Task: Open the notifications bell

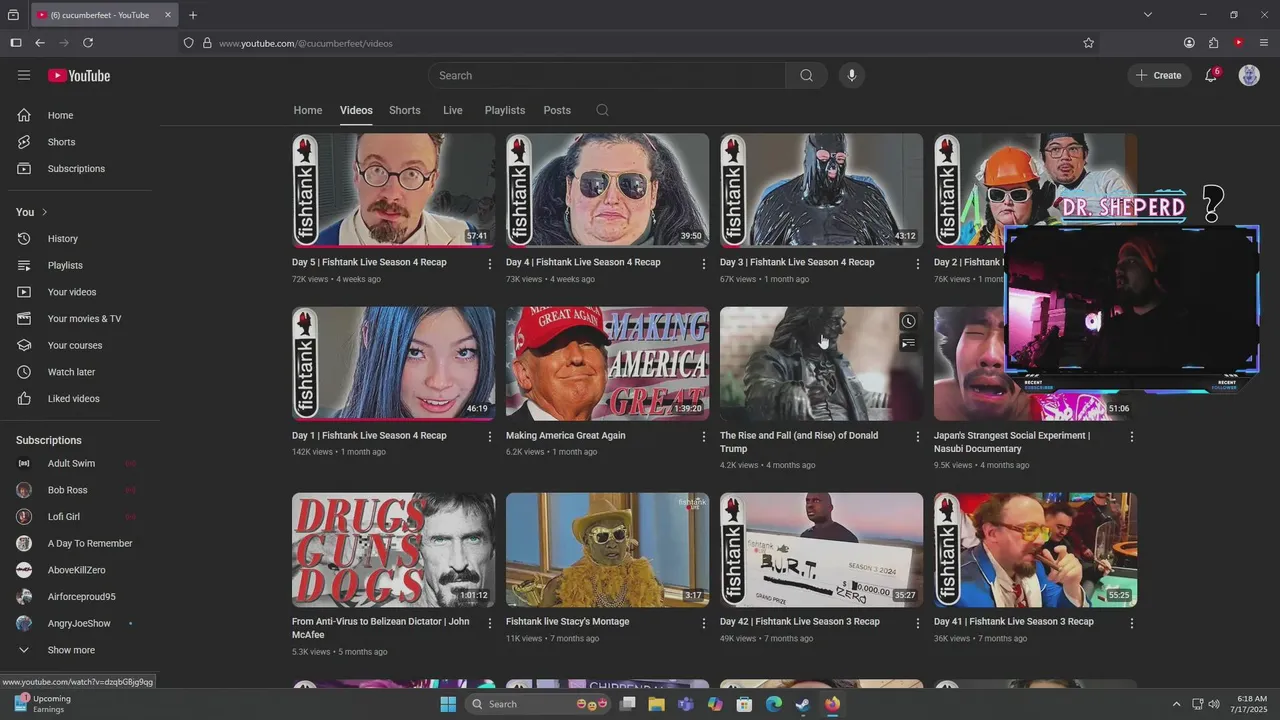Action: pyautogui.click(x=1211, y=75)
